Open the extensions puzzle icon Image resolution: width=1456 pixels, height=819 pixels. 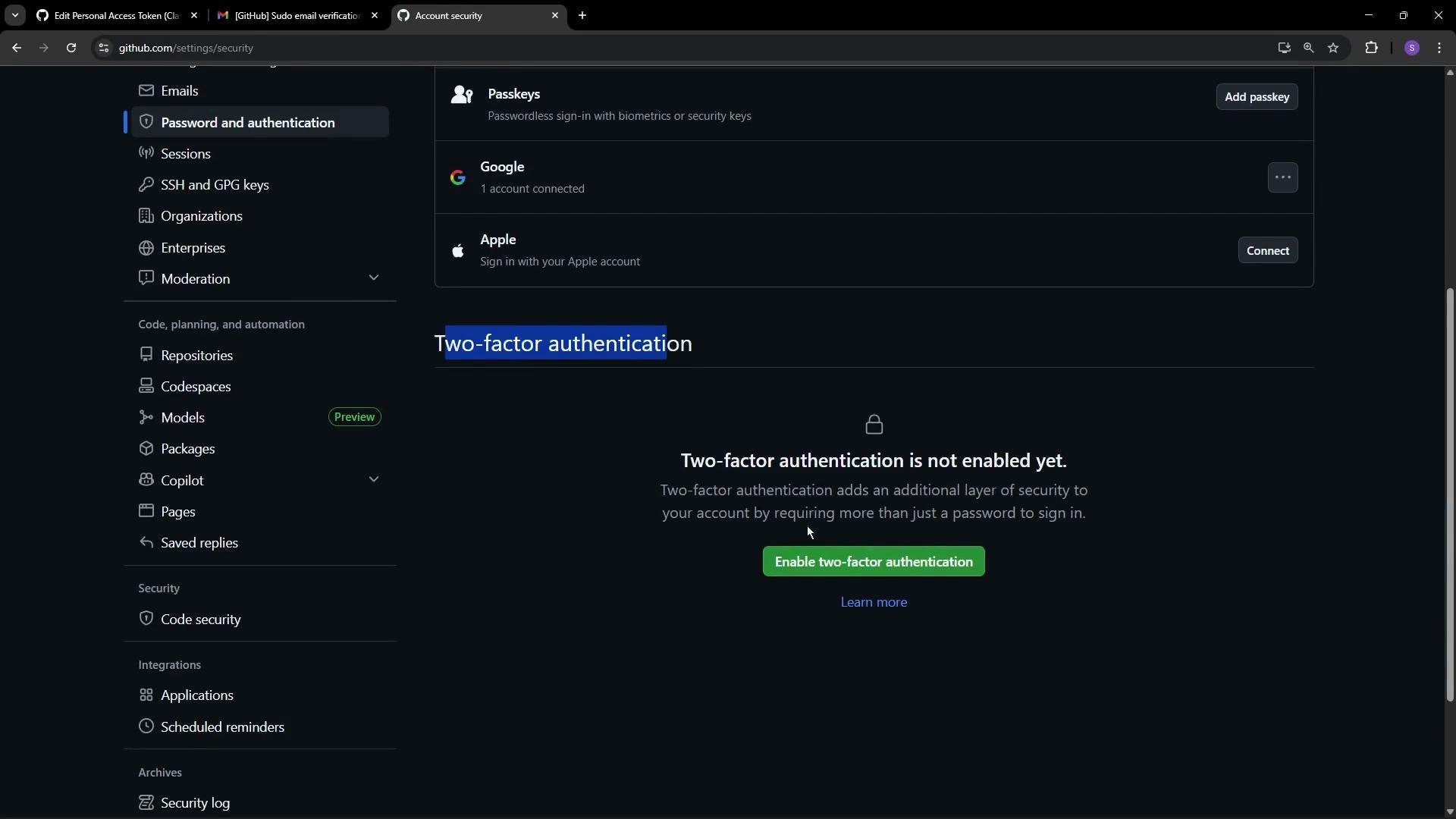pyautogui.click(x=1371, y=48)
